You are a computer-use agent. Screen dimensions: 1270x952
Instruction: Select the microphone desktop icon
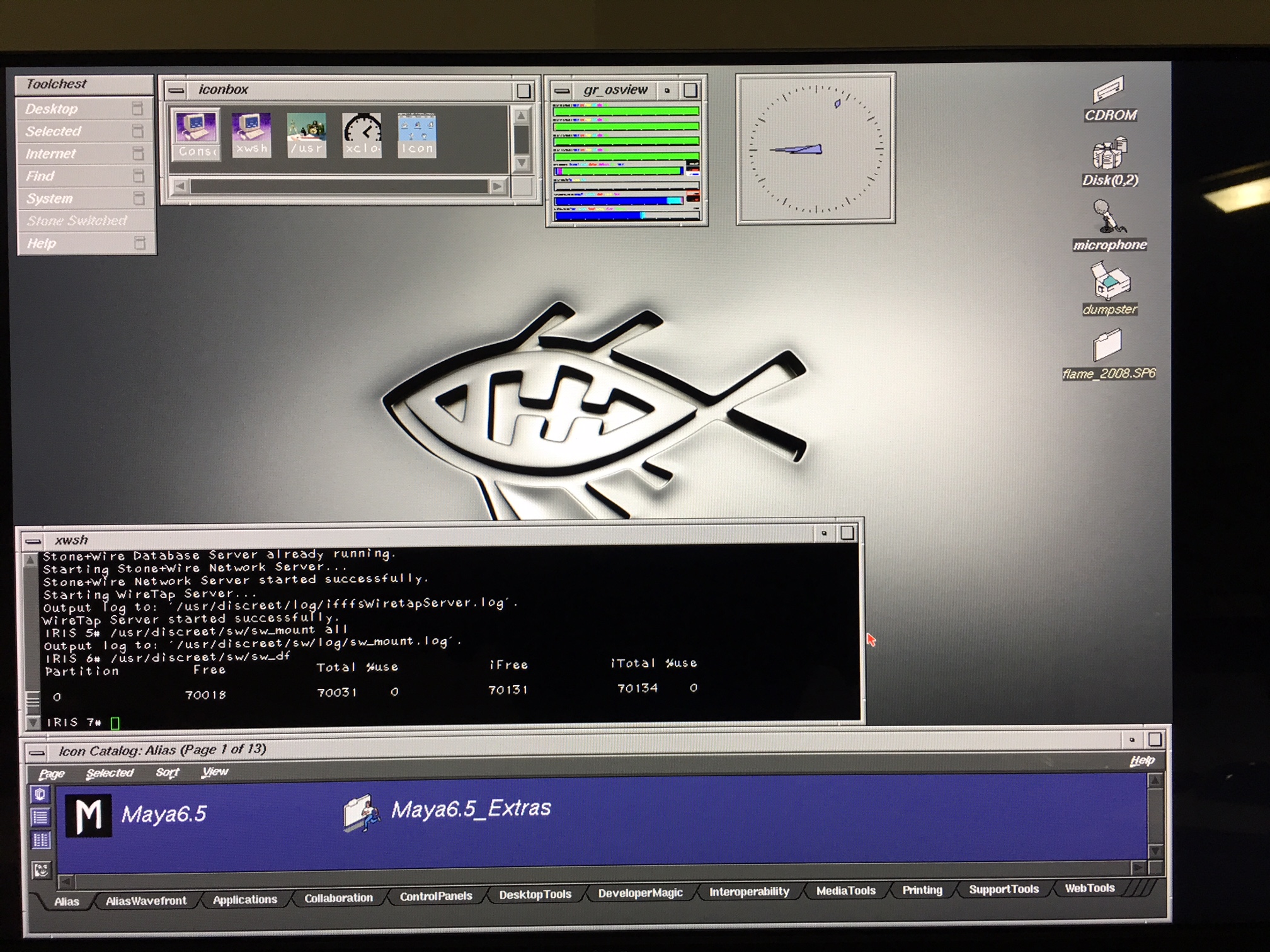coord(1110,226)
